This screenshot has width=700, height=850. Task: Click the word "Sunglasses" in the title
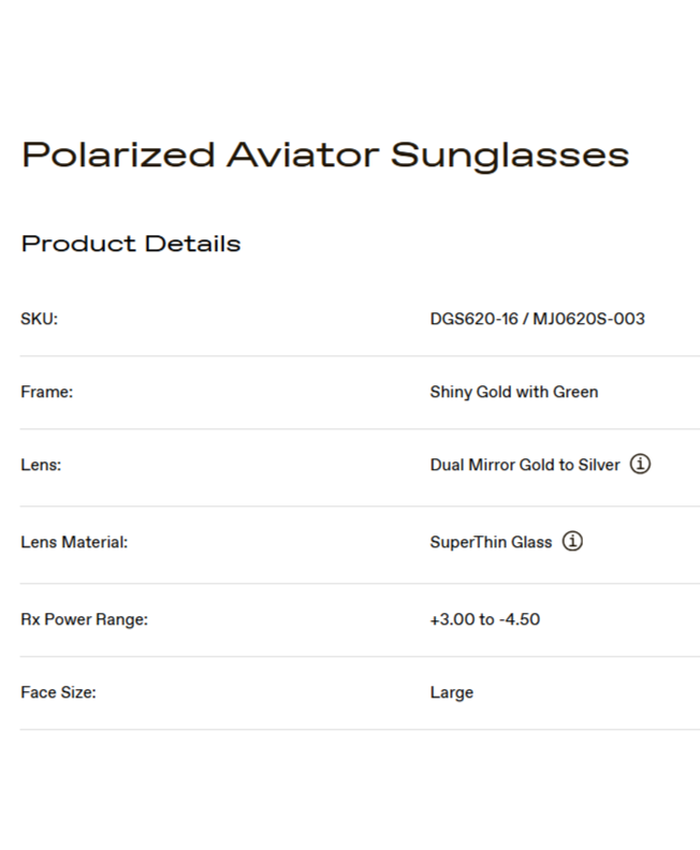coord(509,156)
